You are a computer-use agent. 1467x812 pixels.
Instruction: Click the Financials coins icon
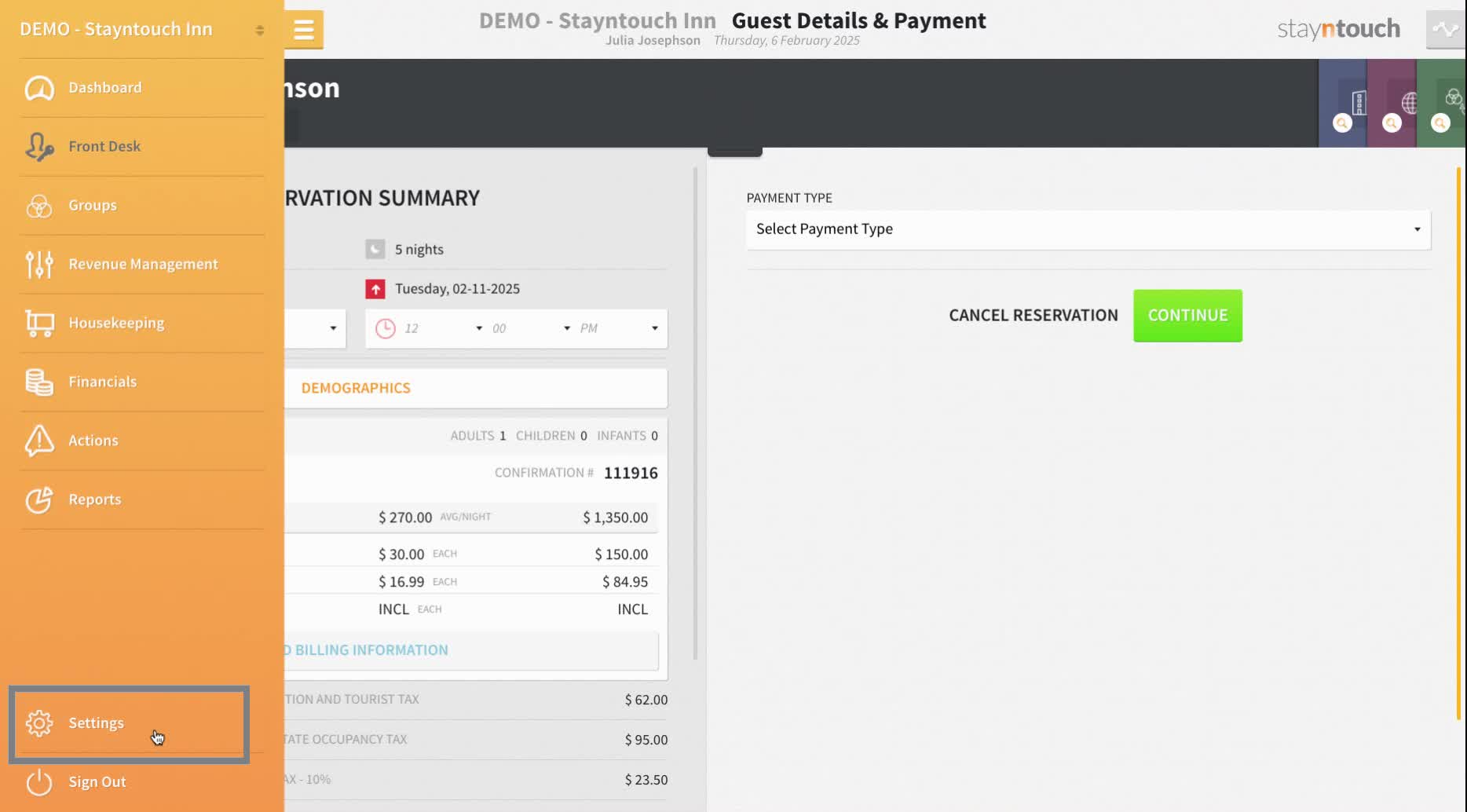pyautogui.click(x=39, y=382)
